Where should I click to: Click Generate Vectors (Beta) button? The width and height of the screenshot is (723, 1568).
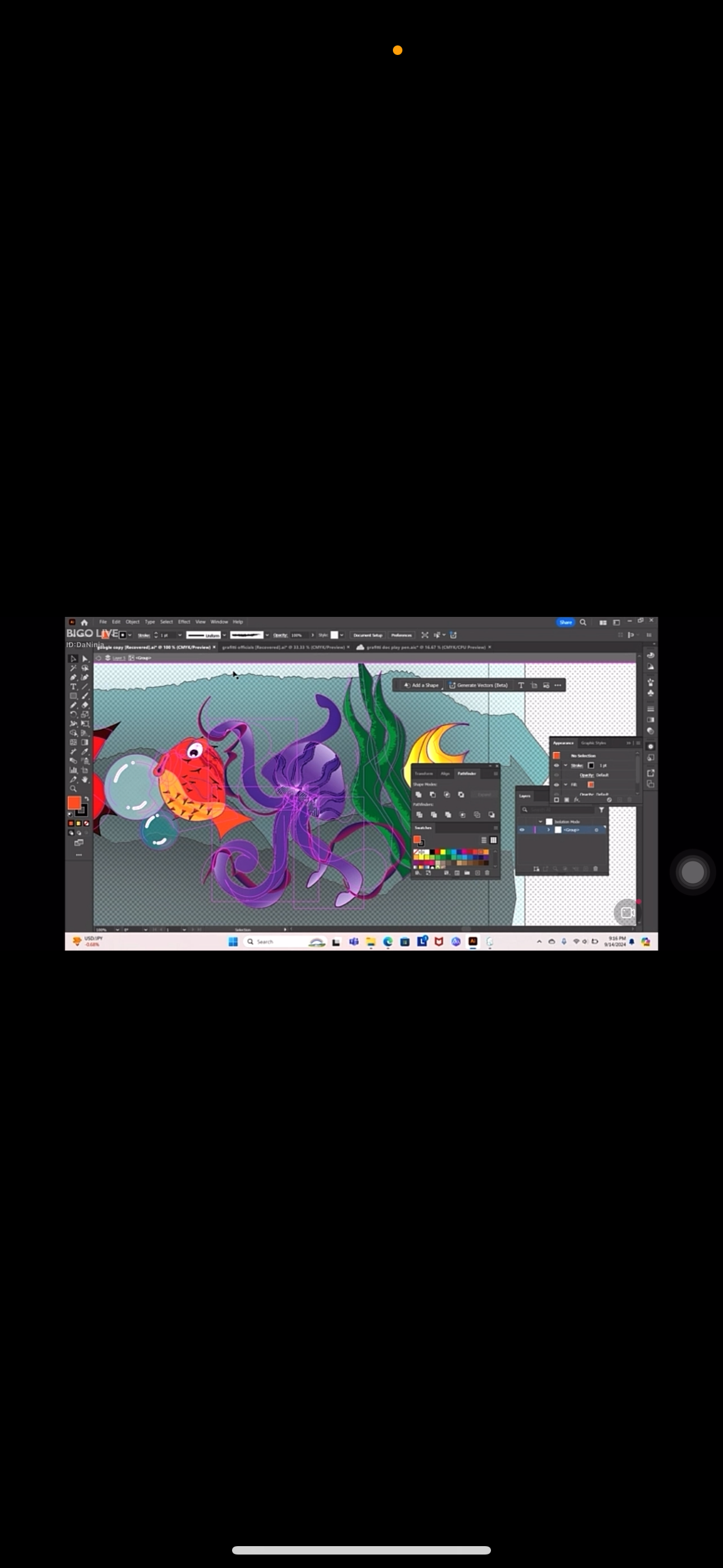[478, 685]
